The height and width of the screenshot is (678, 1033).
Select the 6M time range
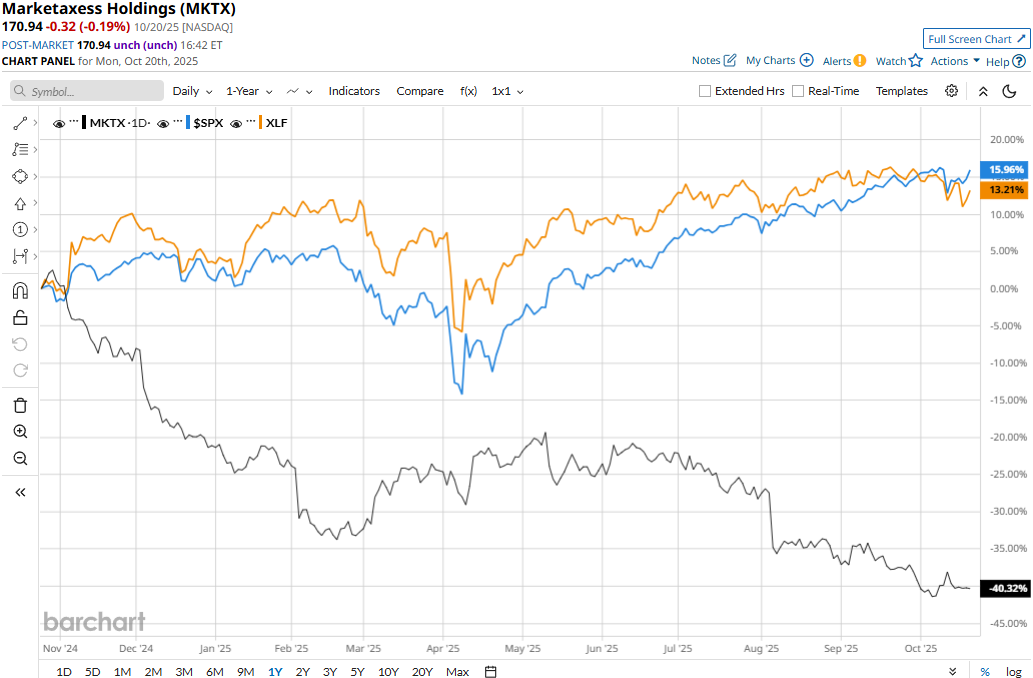click(215, 671)
